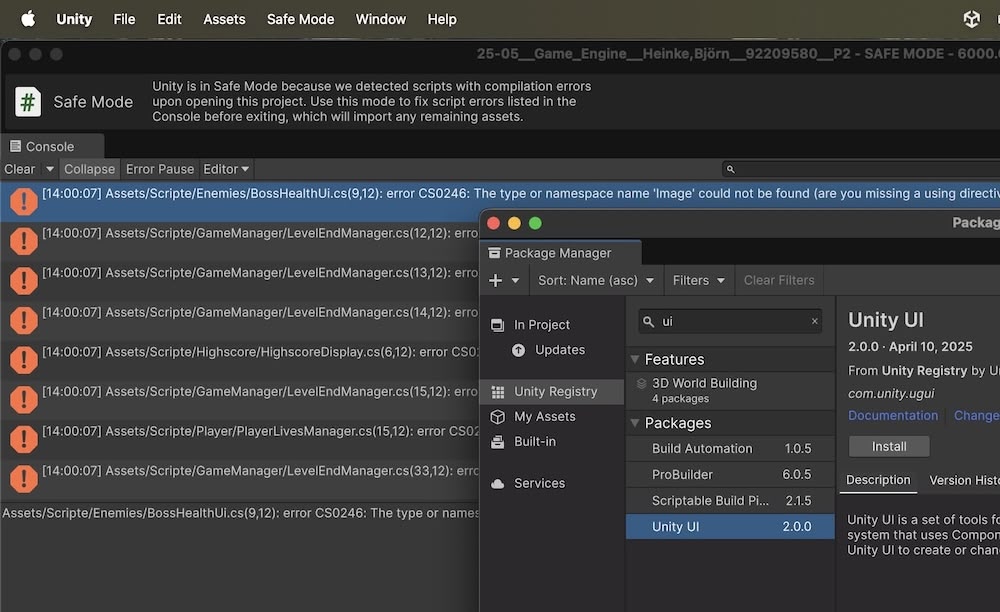
Task: Open the Help menu
Action: 442,19
